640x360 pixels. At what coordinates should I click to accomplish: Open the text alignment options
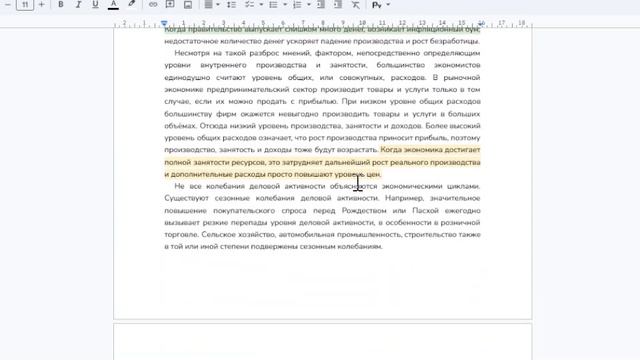click(x=209, y=4)
